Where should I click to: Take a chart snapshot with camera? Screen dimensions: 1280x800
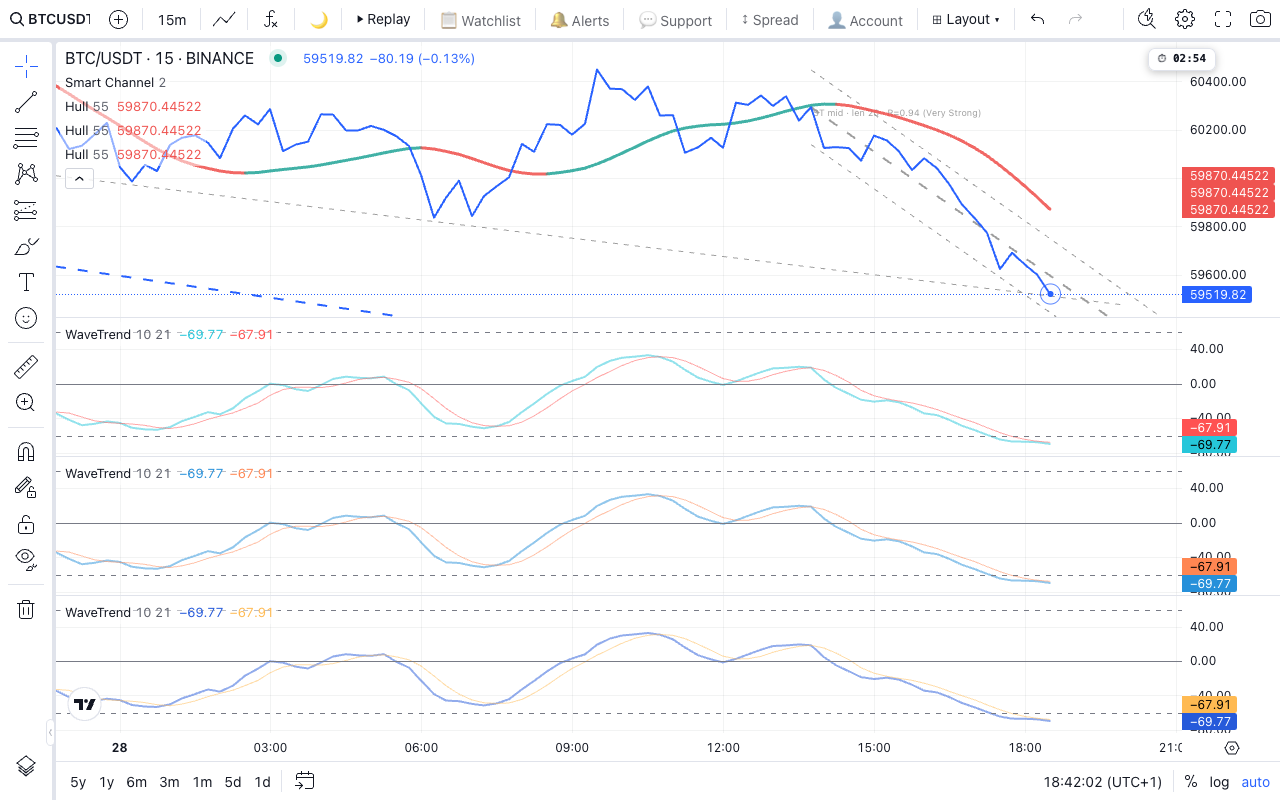click(x=1260, y=19)
